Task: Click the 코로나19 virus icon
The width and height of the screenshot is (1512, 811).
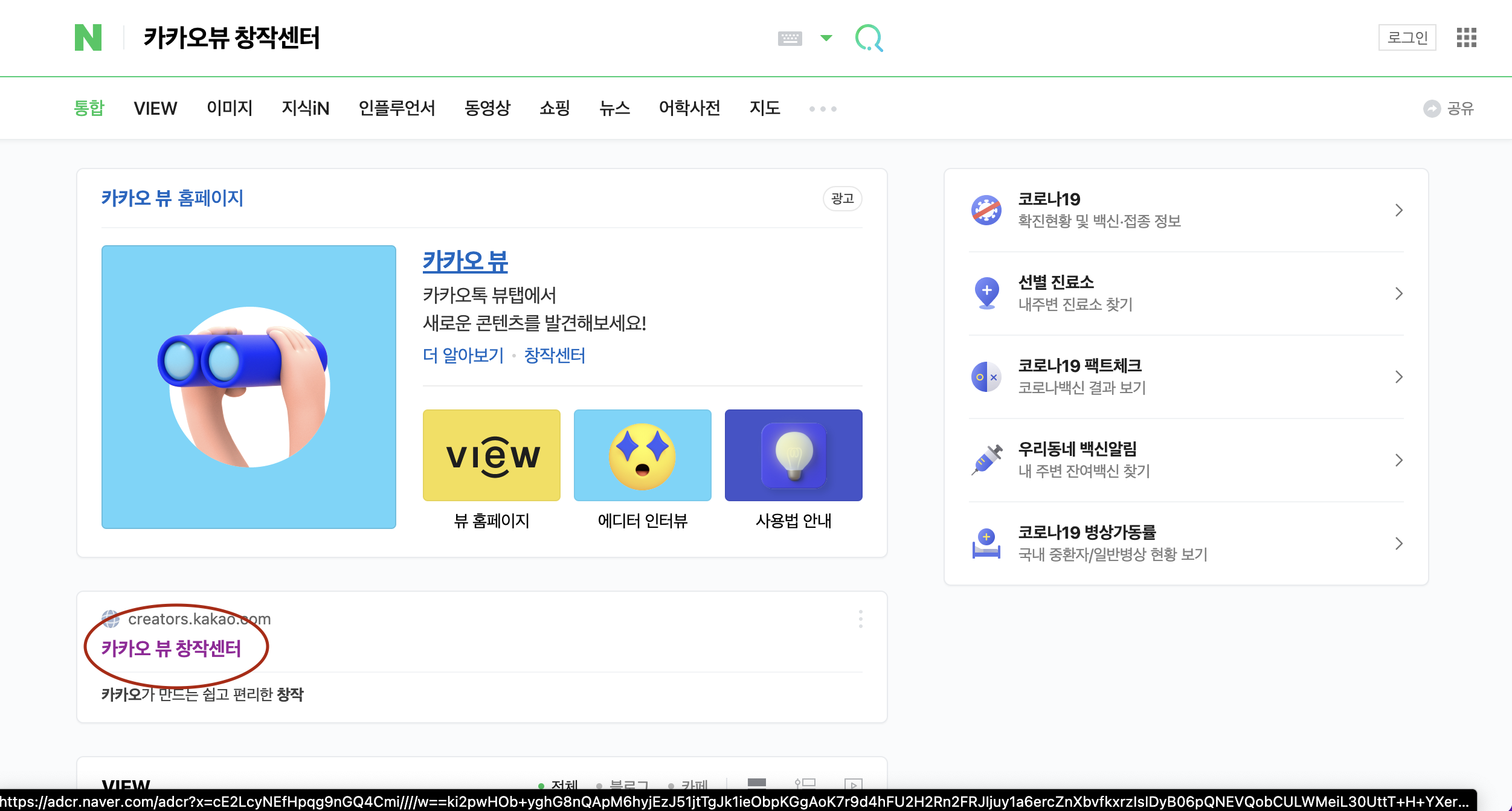Action: 986,210
